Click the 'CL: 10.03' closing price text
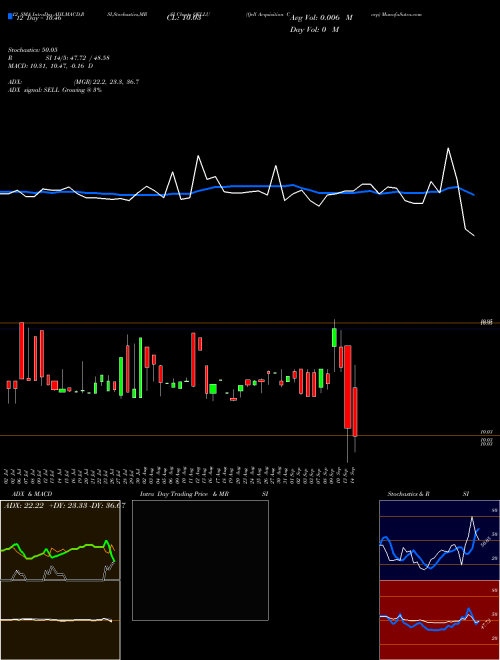Screen dimensions: 500x660 click(x=184, y=18)
